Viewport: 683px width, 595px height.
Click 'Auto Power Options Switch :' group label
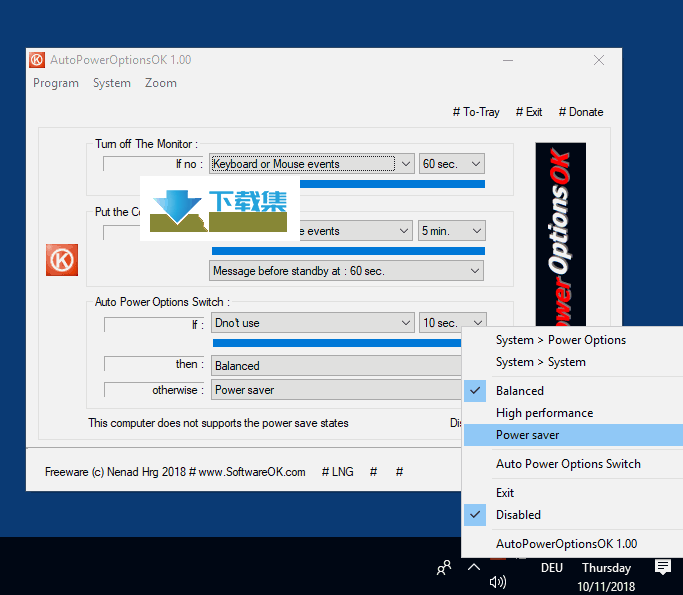pos(162,302)
